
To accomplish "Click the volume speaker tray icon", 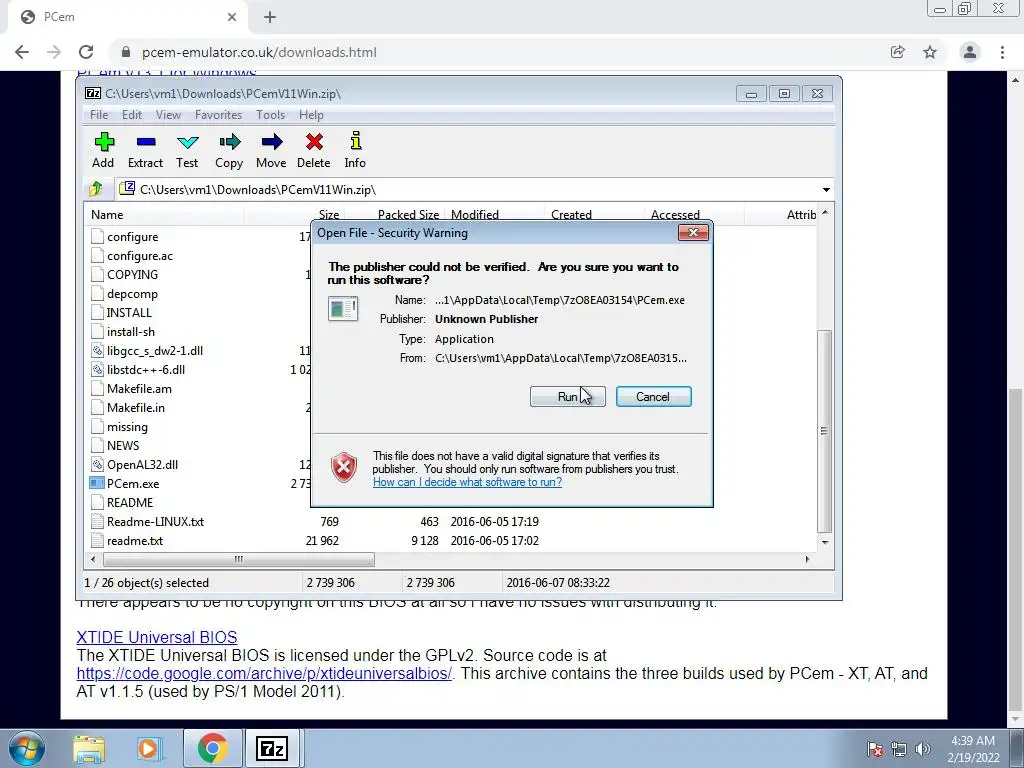I will point(923,748).
